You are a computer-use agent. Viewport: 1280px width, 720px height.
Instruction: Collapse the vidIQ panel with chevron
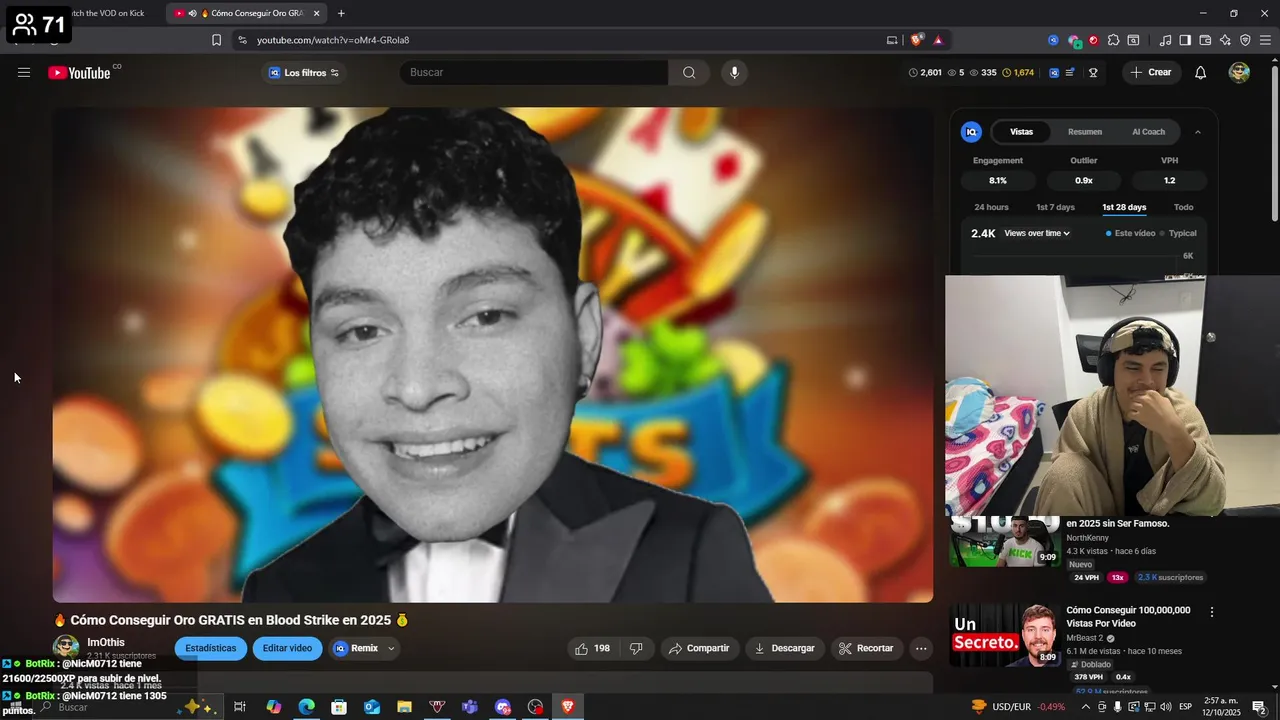coord(1197,132)
